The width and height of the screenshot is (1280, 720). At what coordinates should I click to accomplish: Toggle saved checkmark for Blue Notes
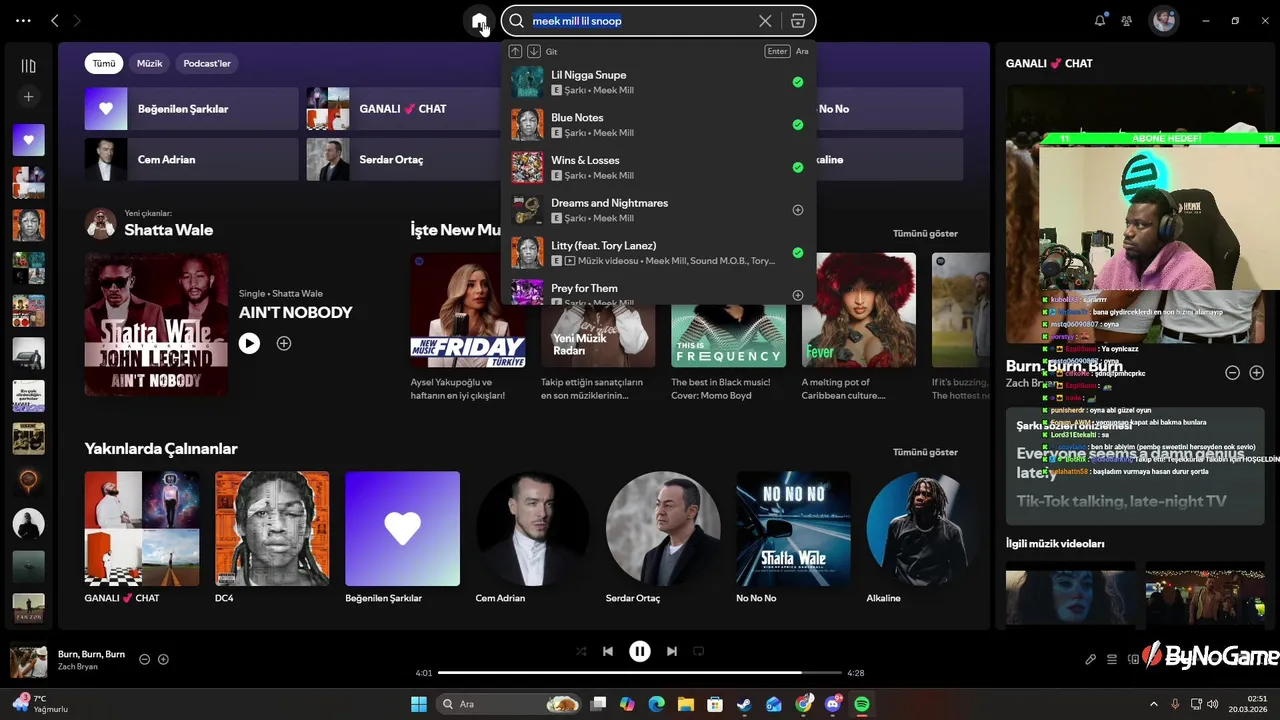(x=798, y=125)
